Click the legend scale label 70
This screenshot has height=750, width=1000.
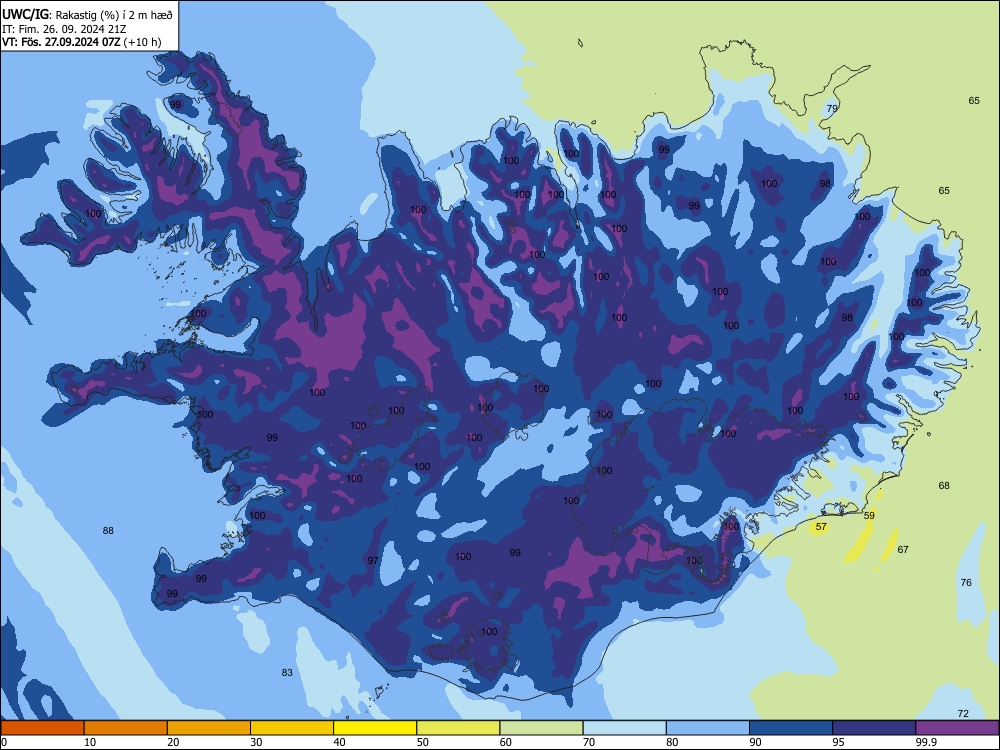click(589, 742)
